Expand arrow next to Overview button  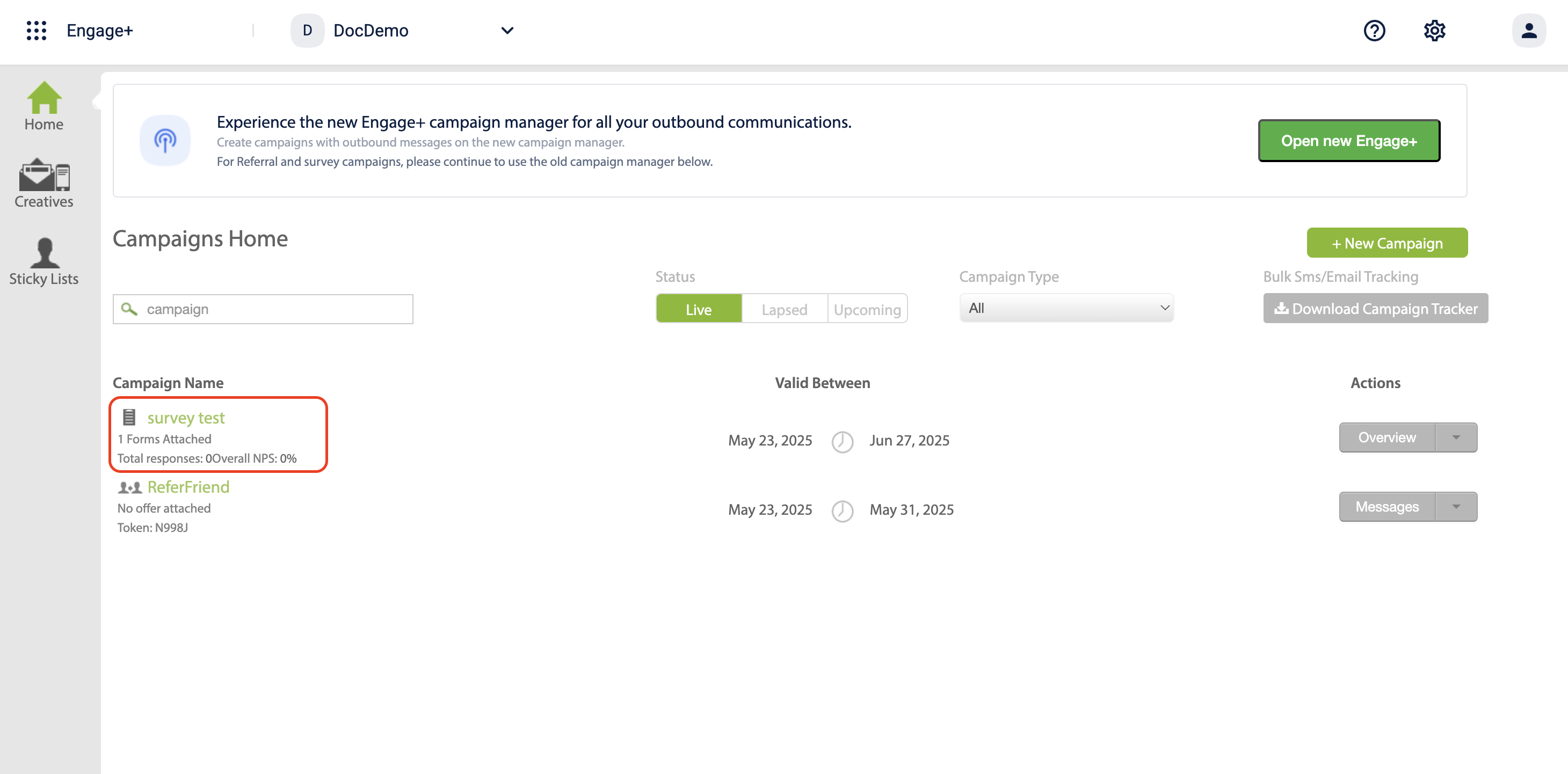(x=1456, y=437)
